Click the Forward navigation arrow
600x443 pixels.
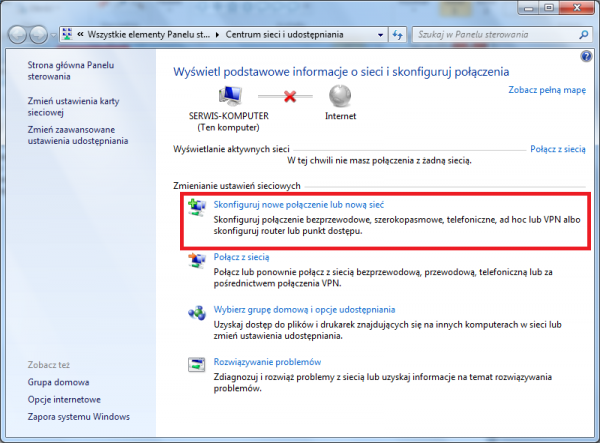39,35
